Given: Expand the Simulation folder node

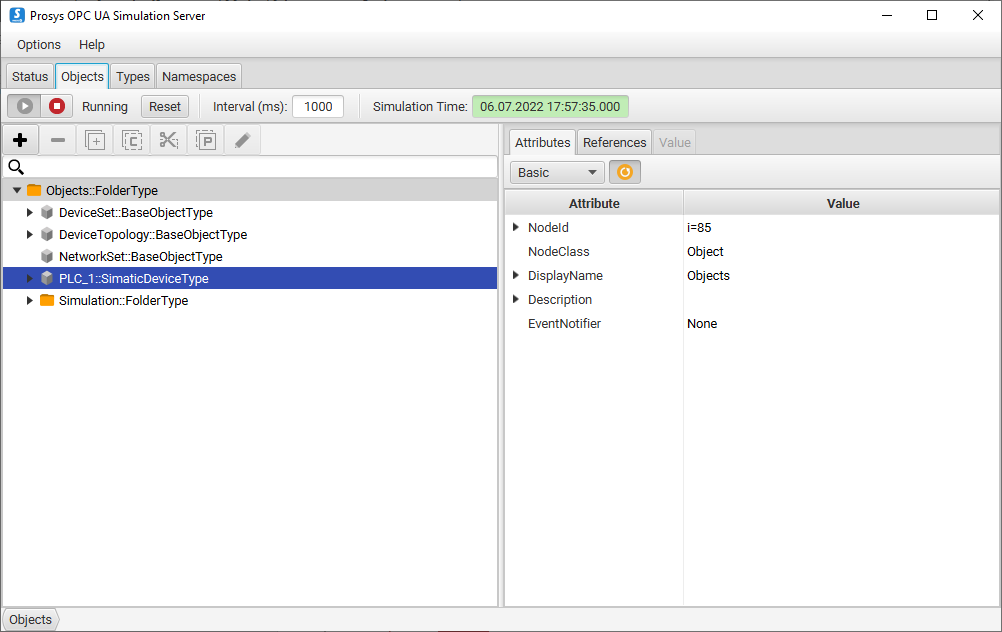Looking at the screenshot, I should 30,301.
